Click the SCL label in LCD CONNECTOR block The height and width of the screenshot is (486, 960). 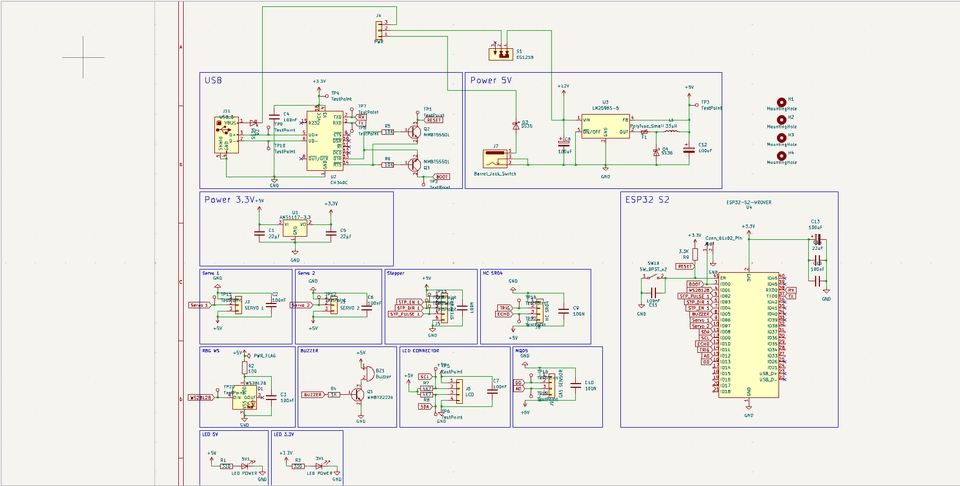click(424, 376)
